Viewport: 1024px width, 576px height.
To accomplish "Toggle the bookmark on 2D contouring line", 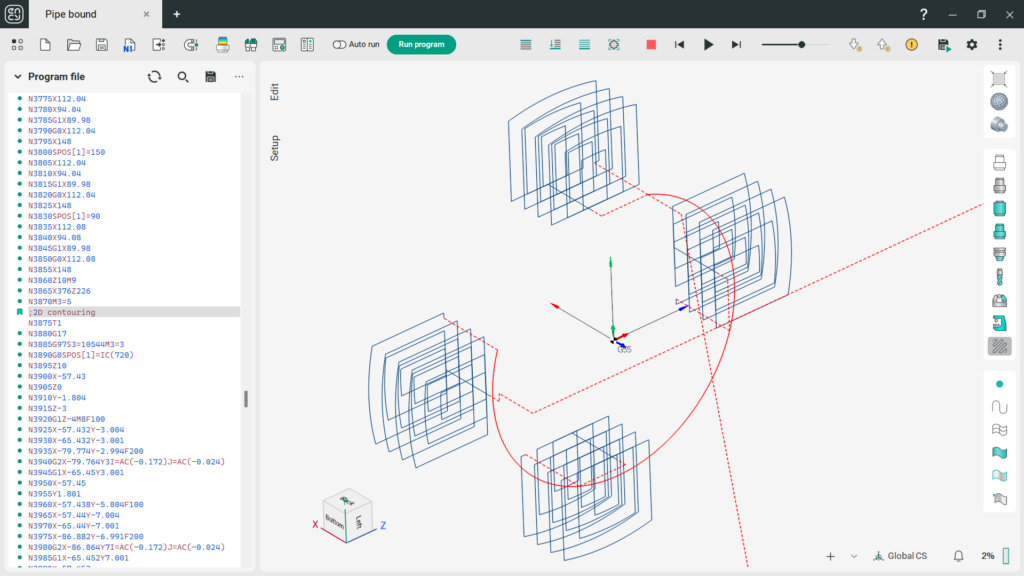I will pos(20,312).
